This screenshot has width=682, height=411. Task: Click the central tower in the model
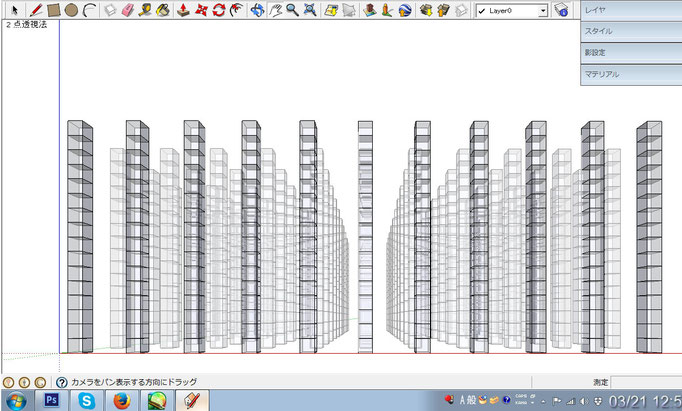pyautogui.click(x=365, y=237)
